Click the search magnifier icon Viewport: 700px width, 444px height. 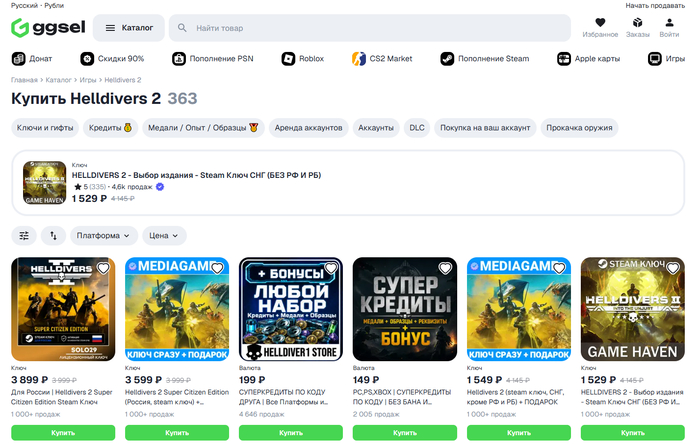pos(182,28)
